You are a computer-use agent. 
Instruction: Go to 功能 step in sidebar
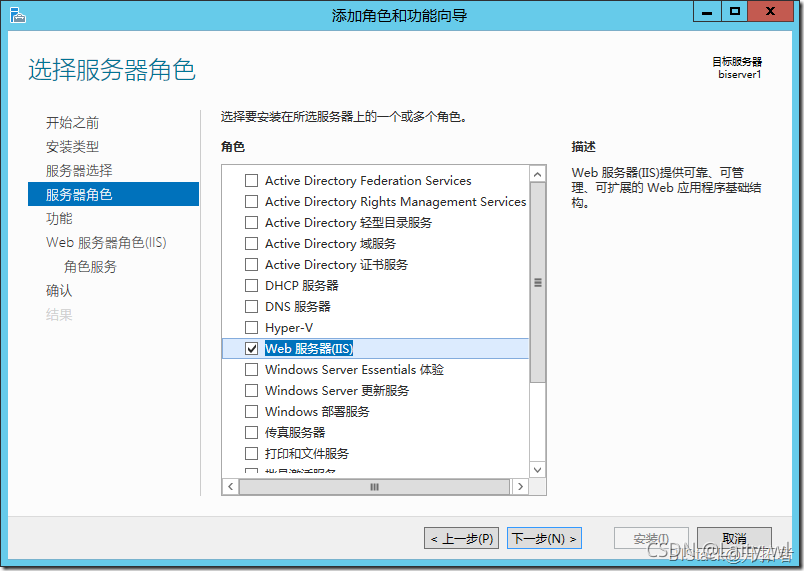point(59,219)
